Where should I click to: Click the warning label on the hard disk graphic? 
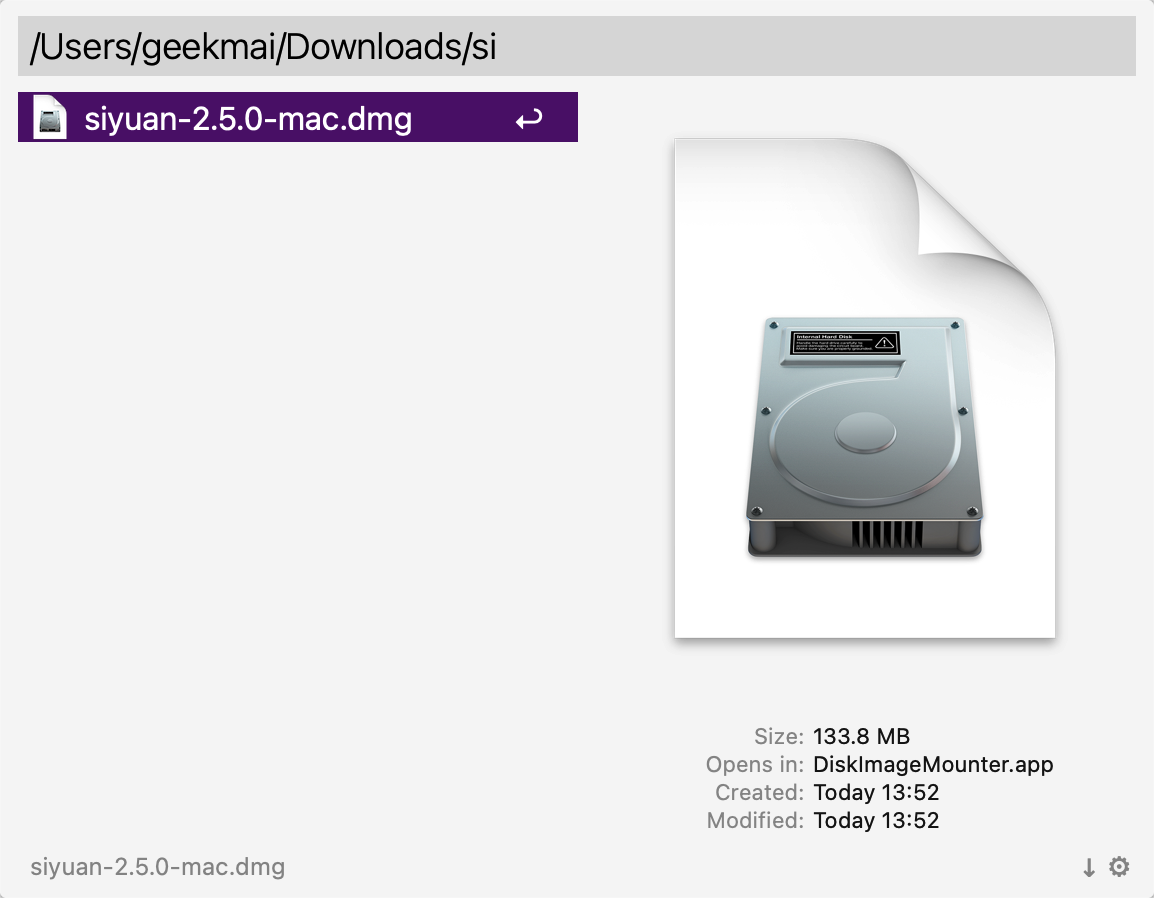pyautogui.click(x=845, y=343)
